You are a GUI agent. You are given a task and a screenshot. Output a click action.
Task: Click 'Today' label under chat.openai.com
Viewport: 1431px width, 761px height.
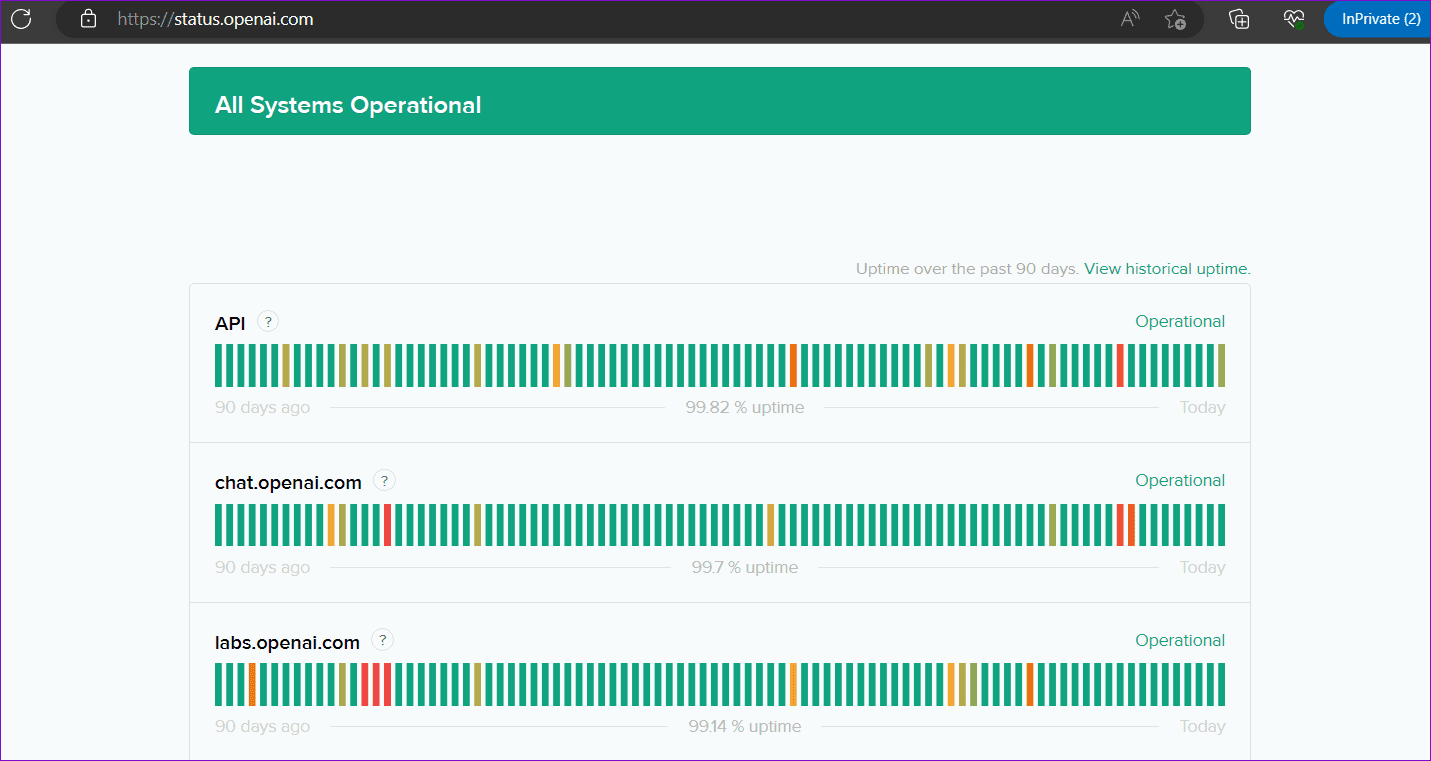click(x=1202, y=567)
